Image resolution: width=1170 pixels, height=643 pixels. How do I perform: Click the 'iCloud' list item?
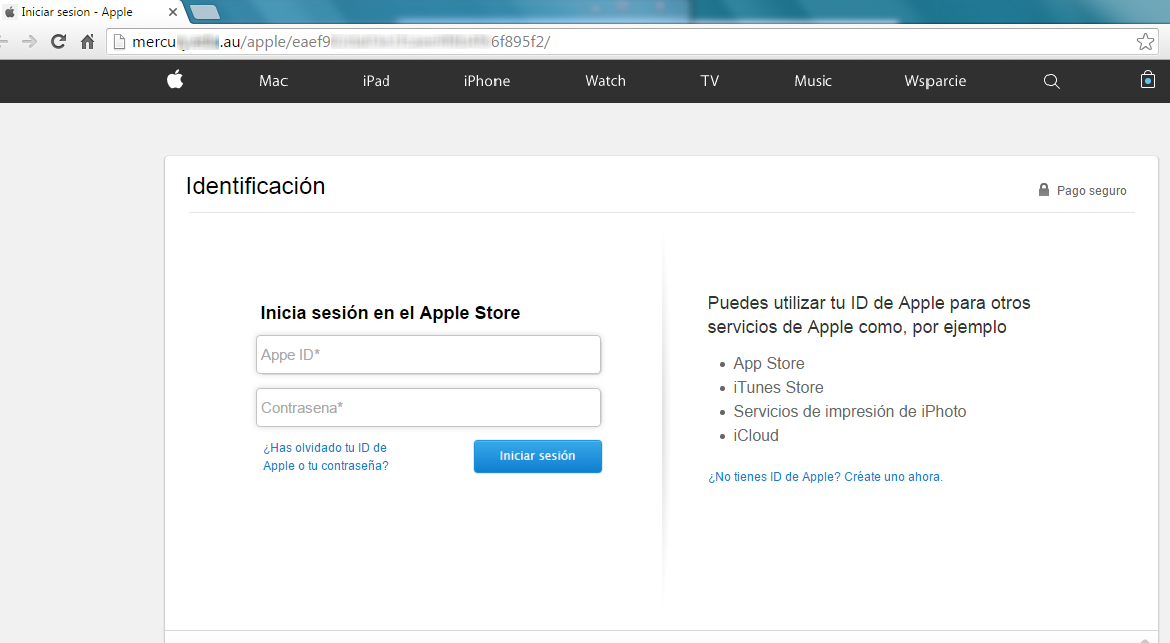[x=756, y=435]
